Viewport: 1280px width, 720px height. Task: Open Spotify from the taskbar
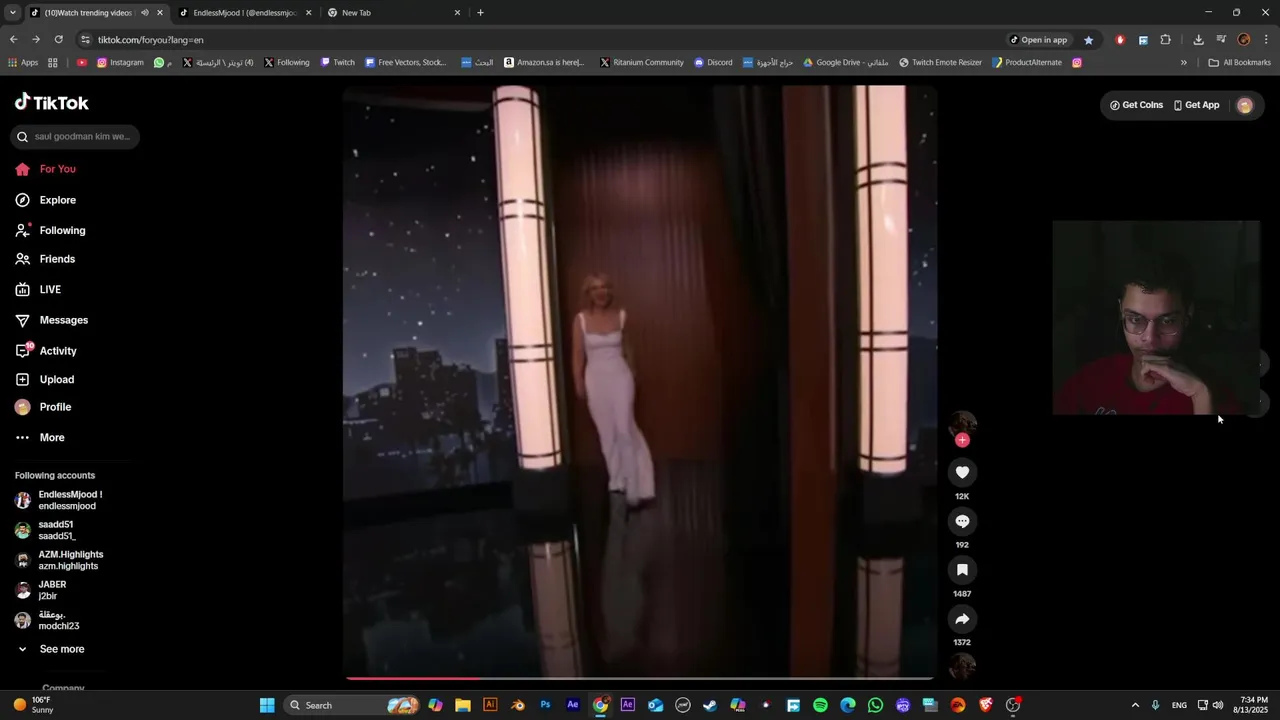(820, 705)
